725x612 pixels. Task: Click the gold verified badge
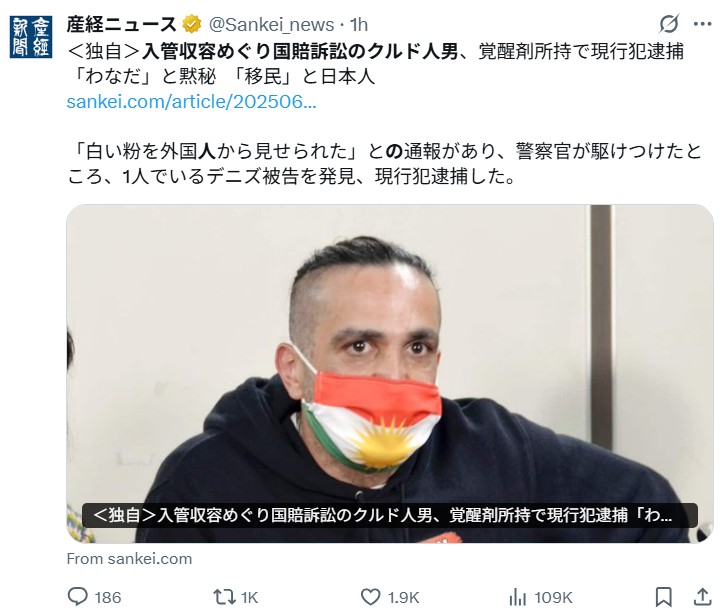click(192, 24)
